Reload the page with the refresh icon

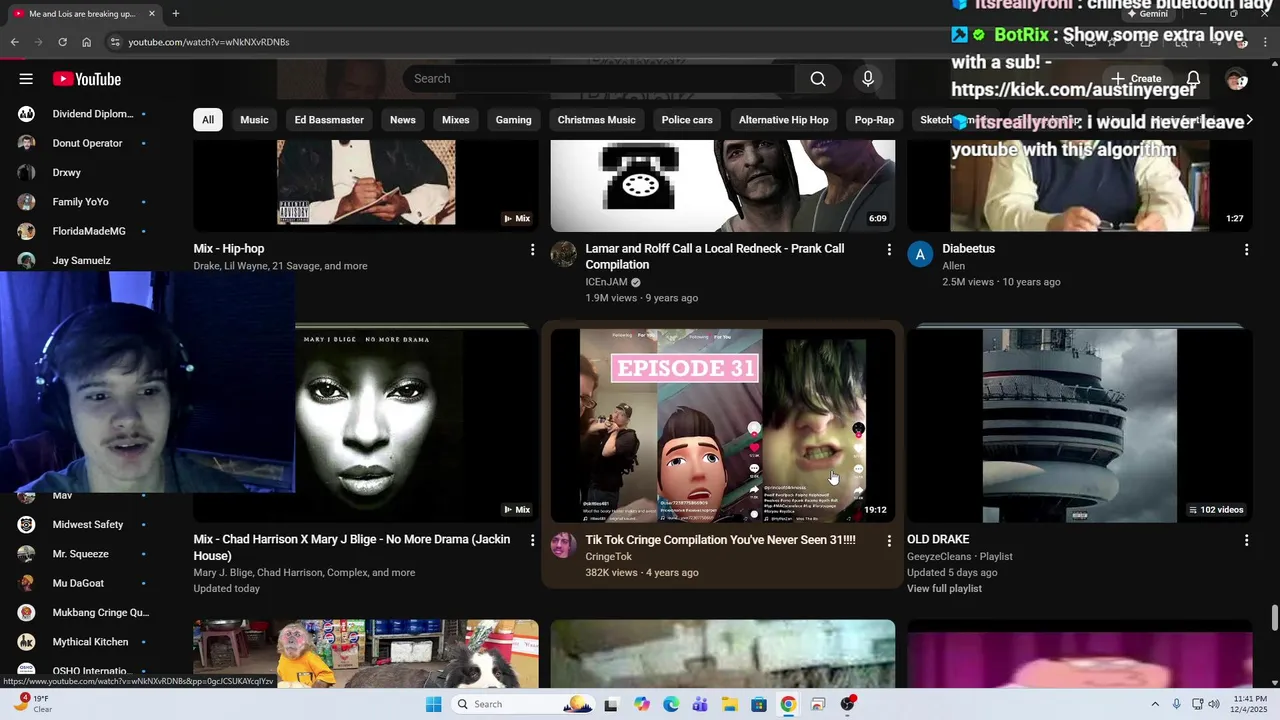tap(62, 42)
